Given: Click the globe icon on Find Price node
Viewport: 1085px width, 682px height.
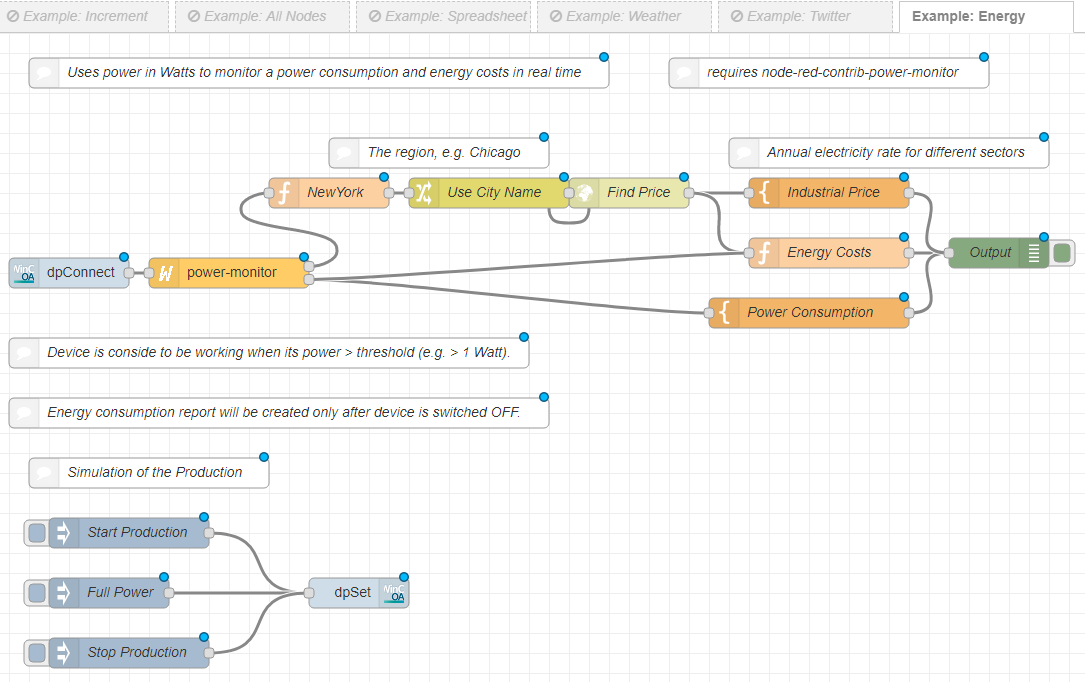Looking at the screenshot, I should 584,192.
